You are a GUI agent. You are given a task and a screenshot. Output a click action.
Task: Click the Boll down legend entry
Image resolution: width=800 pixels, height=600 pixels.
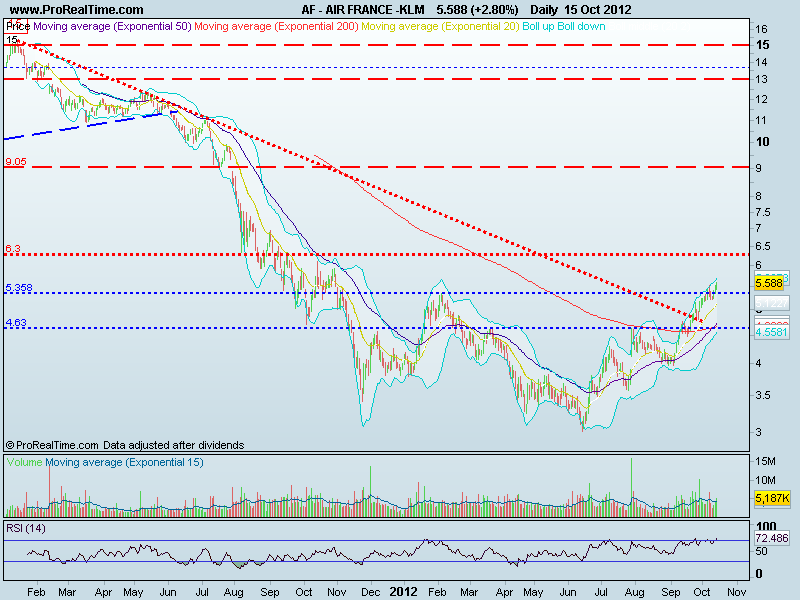581,27
